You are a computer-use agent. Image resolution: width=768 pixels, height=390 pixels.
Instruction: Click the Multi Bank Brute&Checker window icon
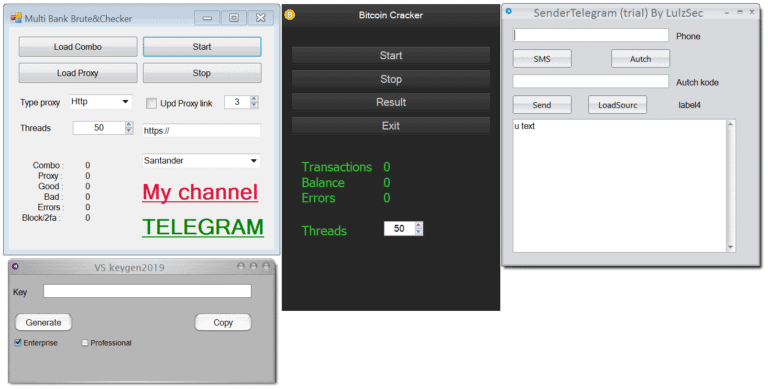click(16, 18)
